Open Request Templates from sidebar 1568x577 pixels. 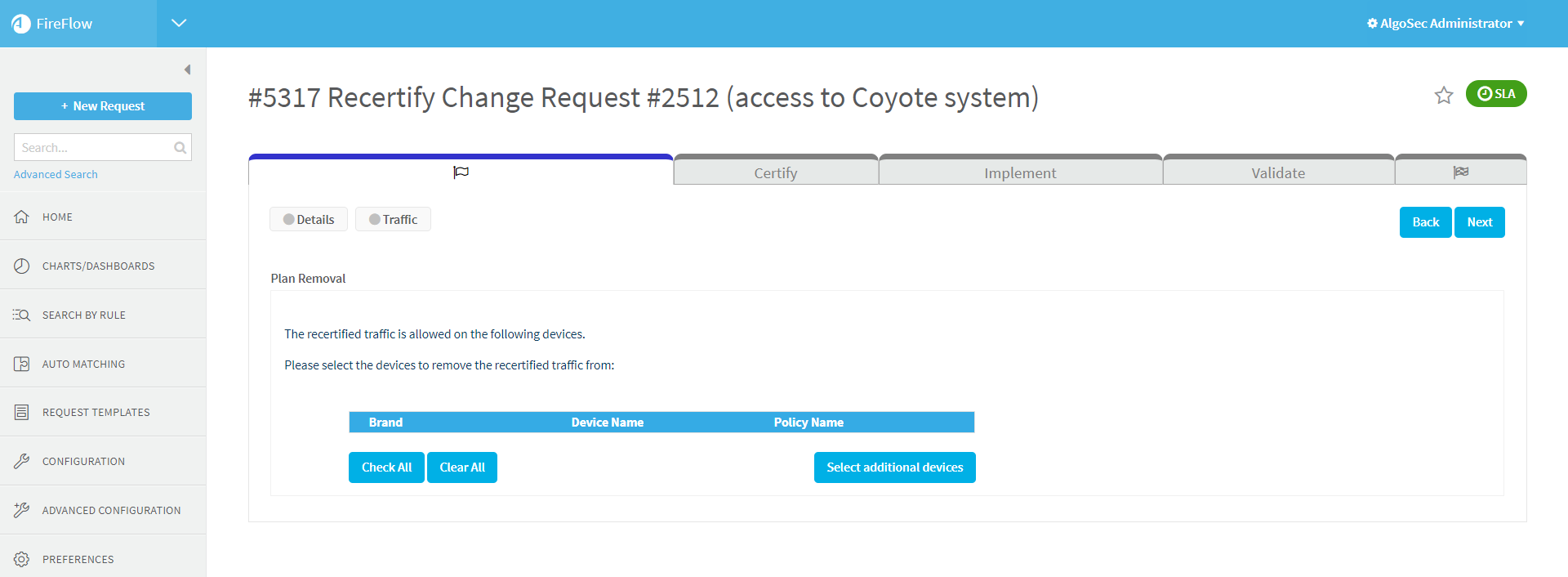click(x=96, y=413)
